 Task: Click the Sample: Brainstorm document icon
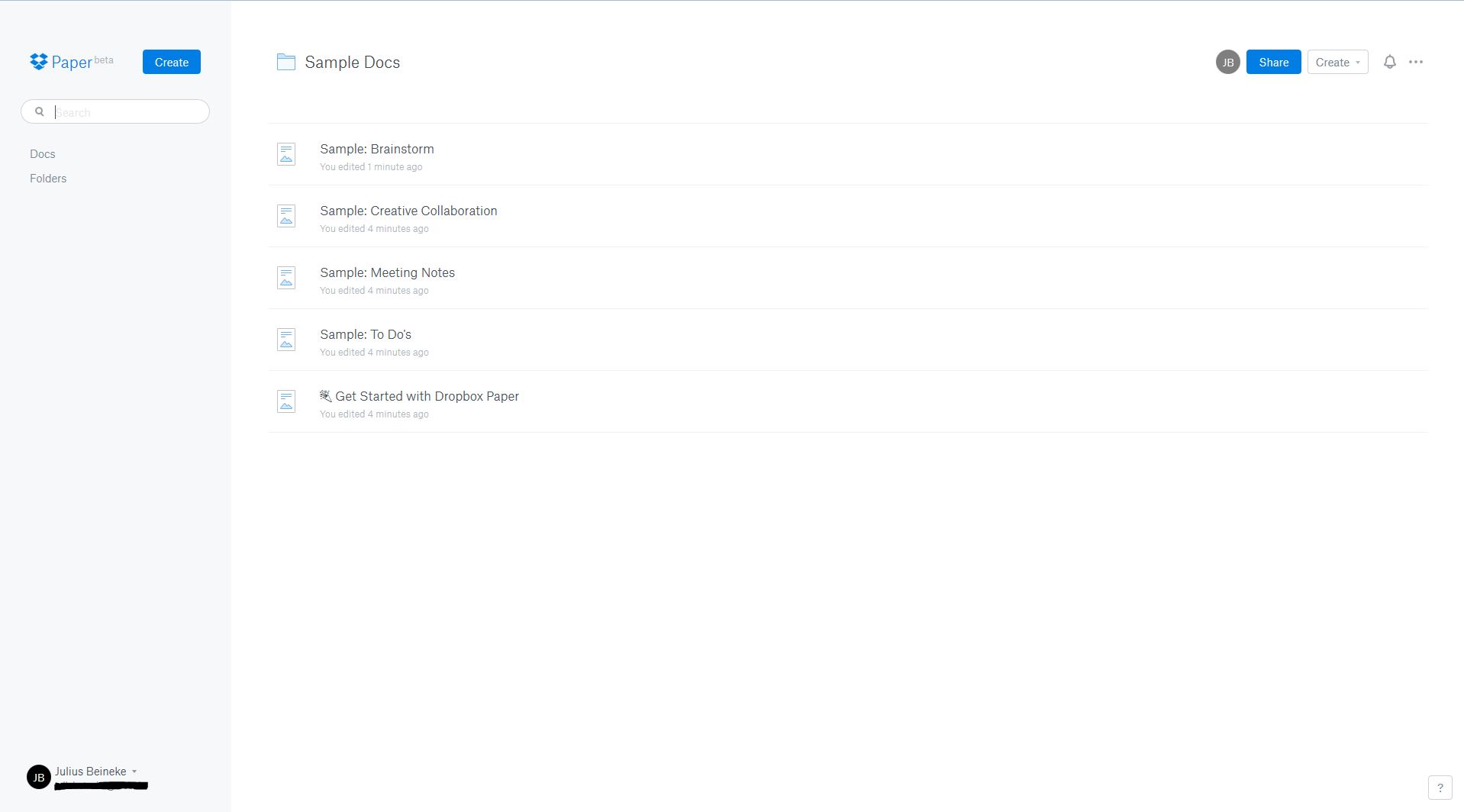tap(286, 154)
